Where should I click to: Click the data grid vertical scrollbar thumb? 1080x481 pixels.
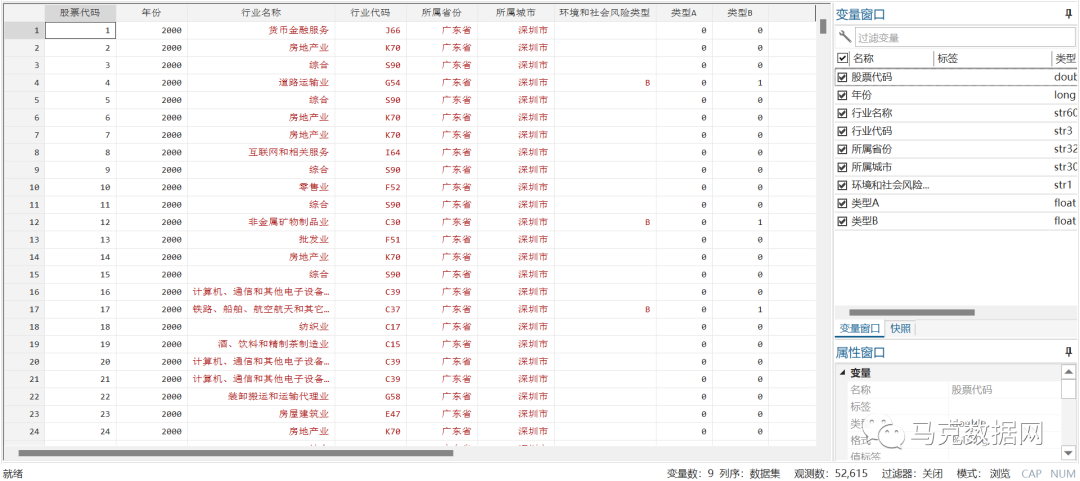click(x=823, y=26)
